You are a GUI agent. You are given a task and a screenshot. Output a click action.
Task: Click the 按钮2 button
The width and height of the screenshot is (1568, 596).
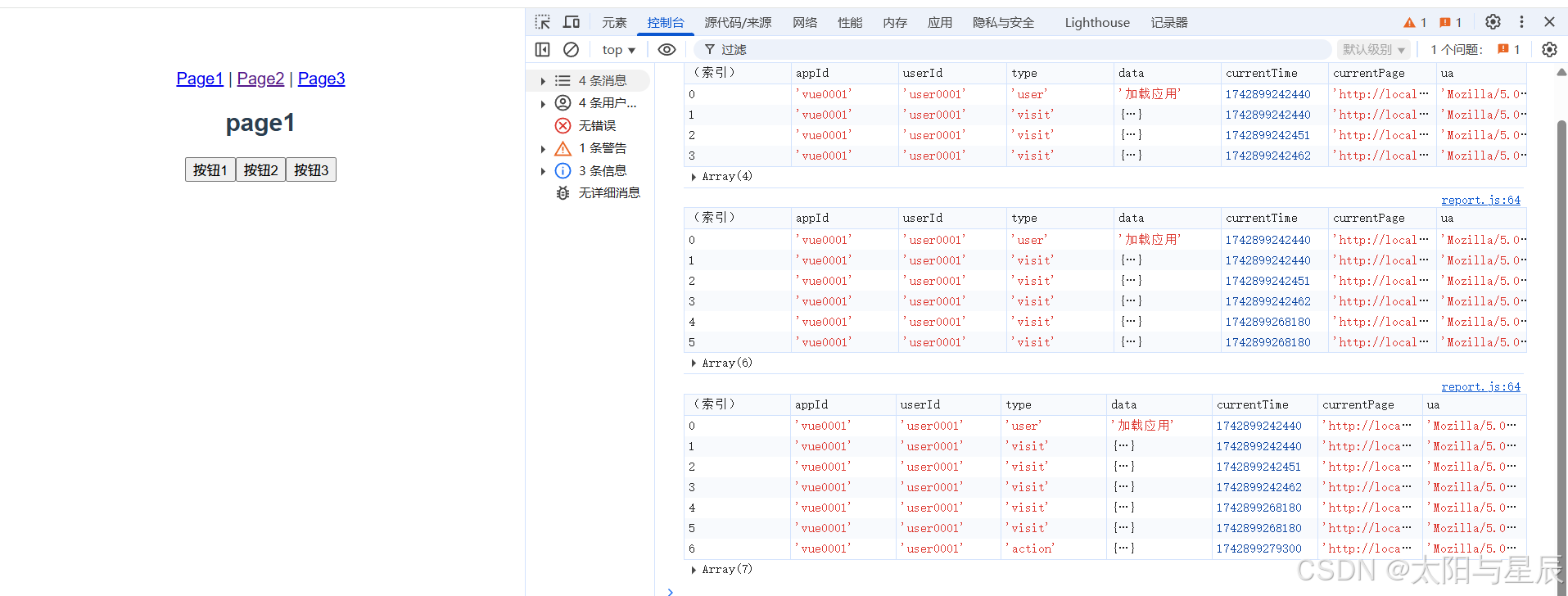[261, 169]
